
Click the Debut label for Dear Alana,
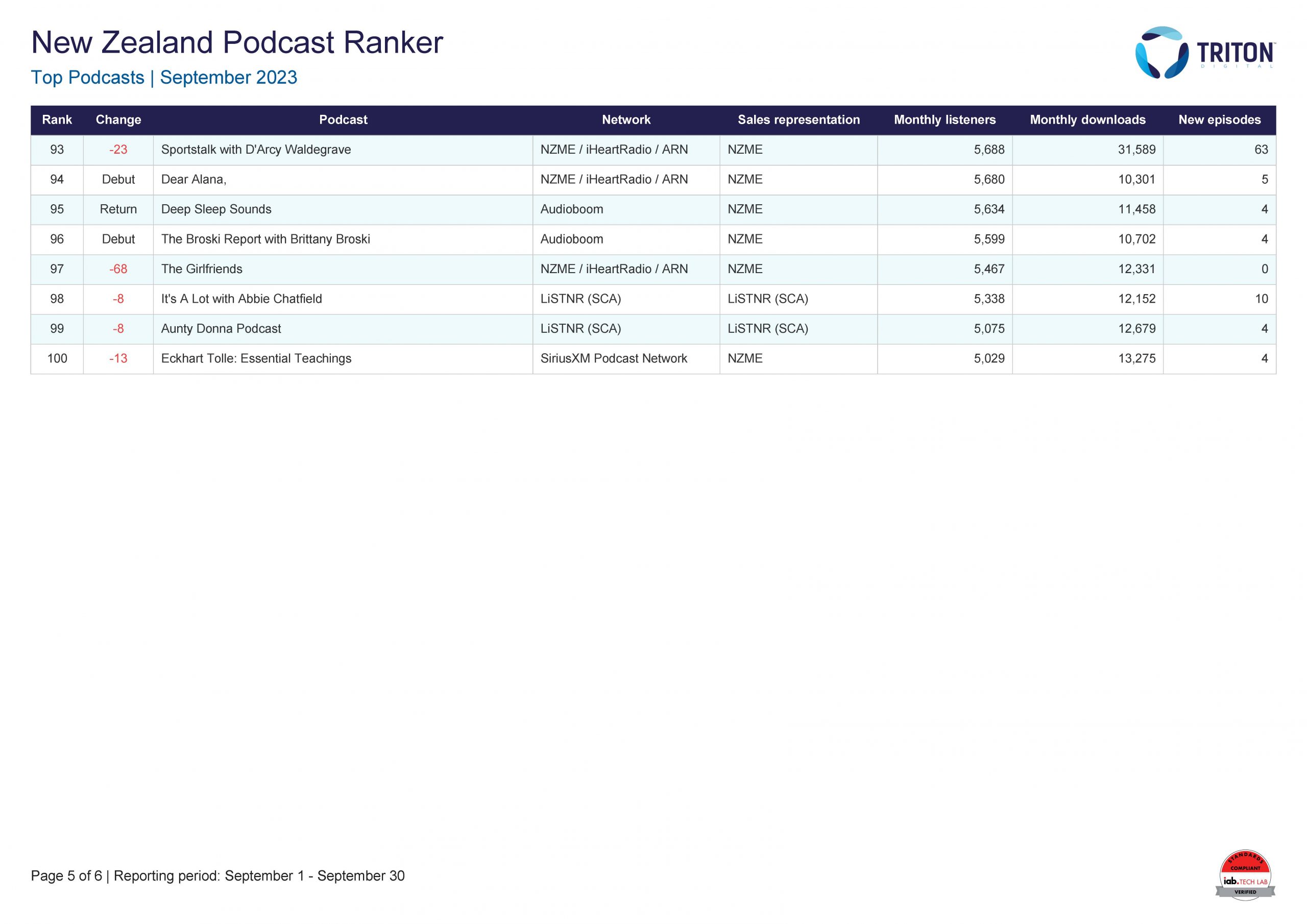click(118, 179)
